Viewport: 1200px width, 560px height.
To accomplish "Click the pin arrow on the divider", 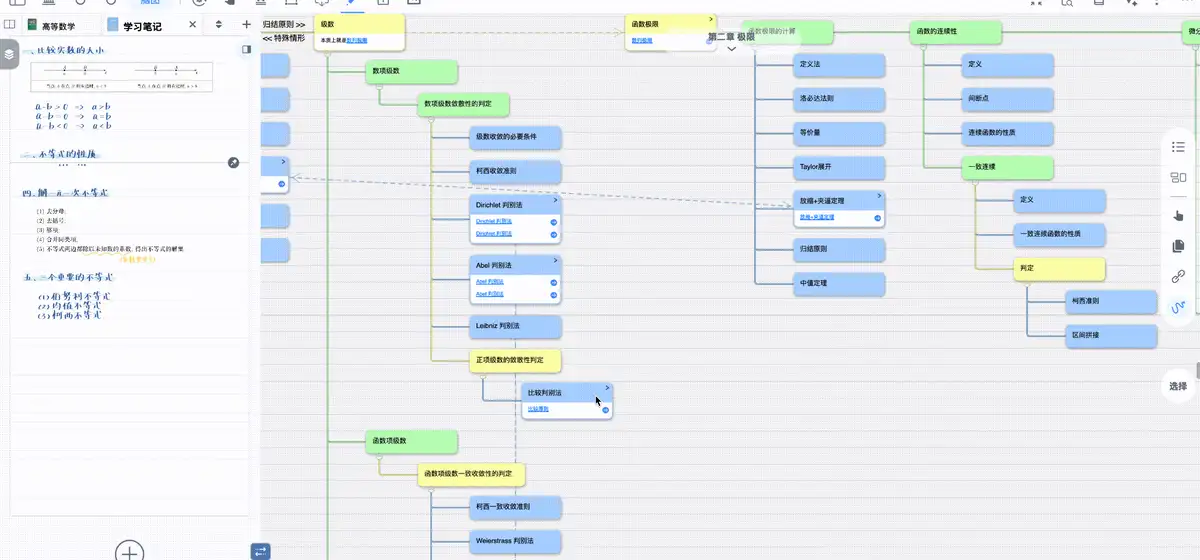I will [x=234, y=162].
